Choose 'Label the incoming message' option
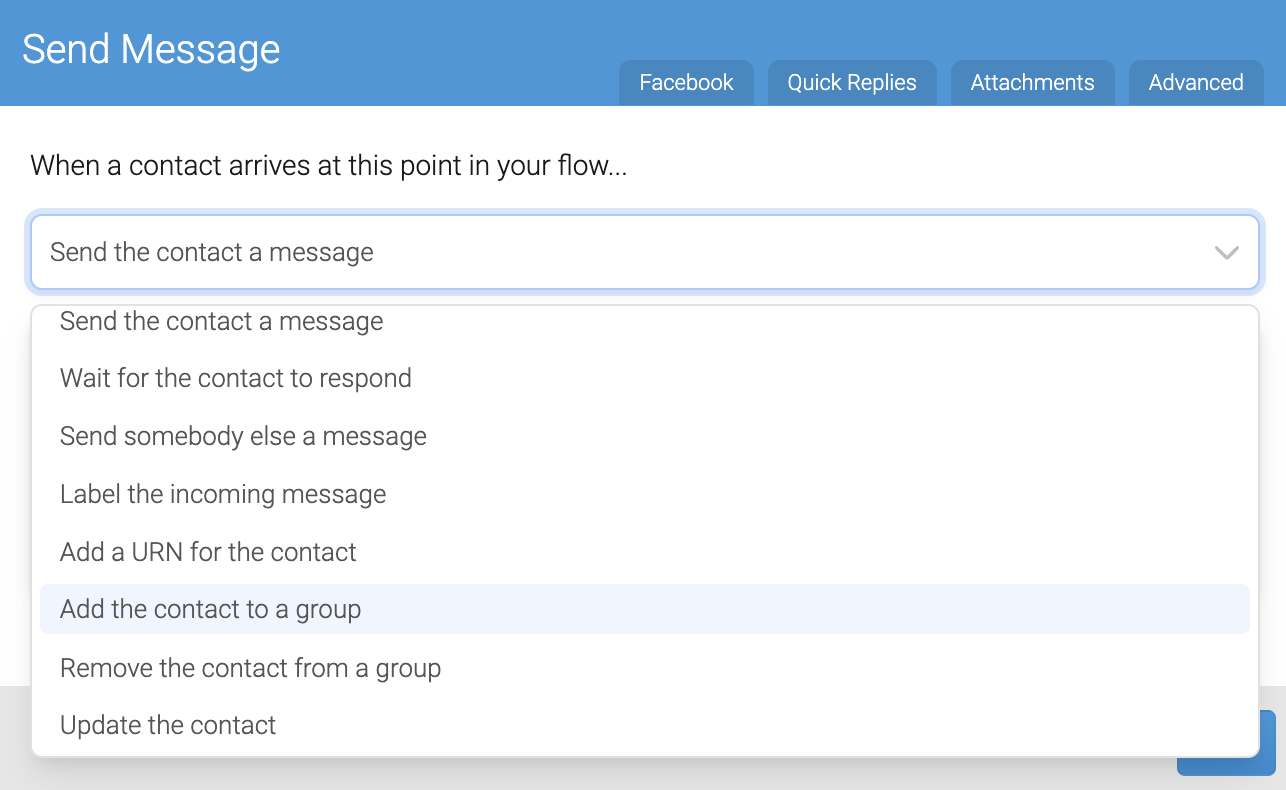The height and width of the screenshot is (790, 1286). tap(644, 494)
